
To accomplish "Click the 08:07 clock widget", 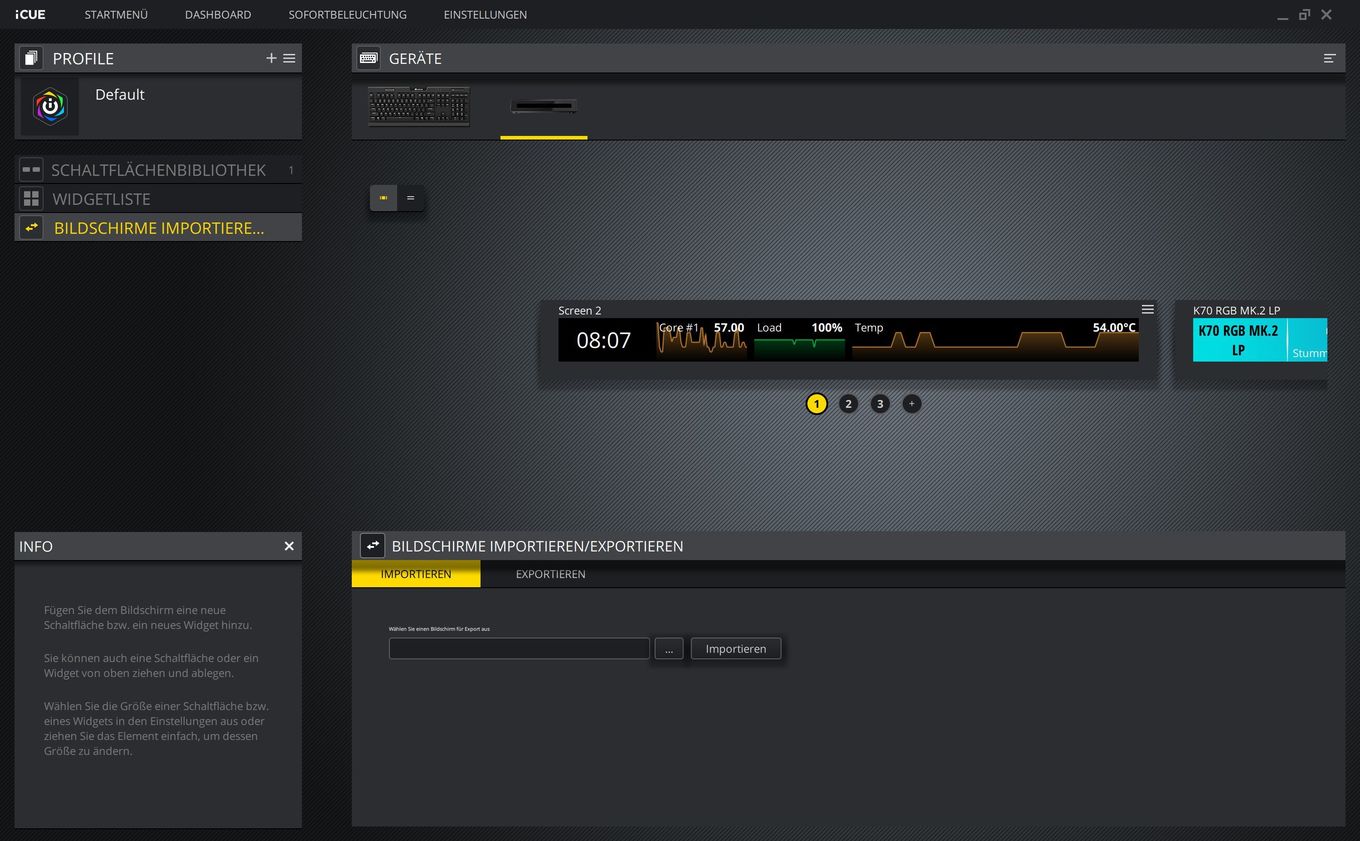I will (604, 340).
